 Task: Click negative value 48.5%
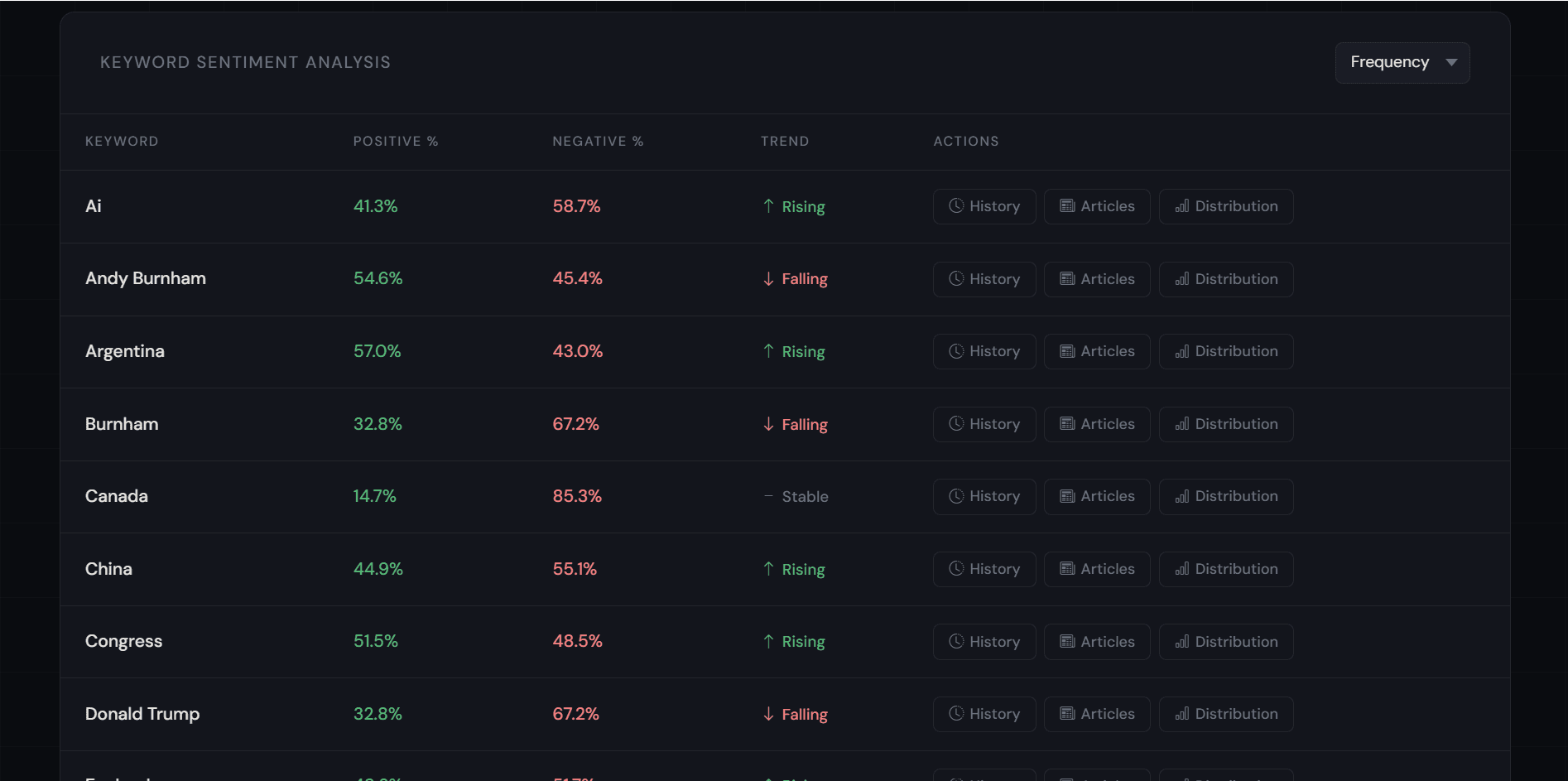pyautogui.click(x=578, y=641)
